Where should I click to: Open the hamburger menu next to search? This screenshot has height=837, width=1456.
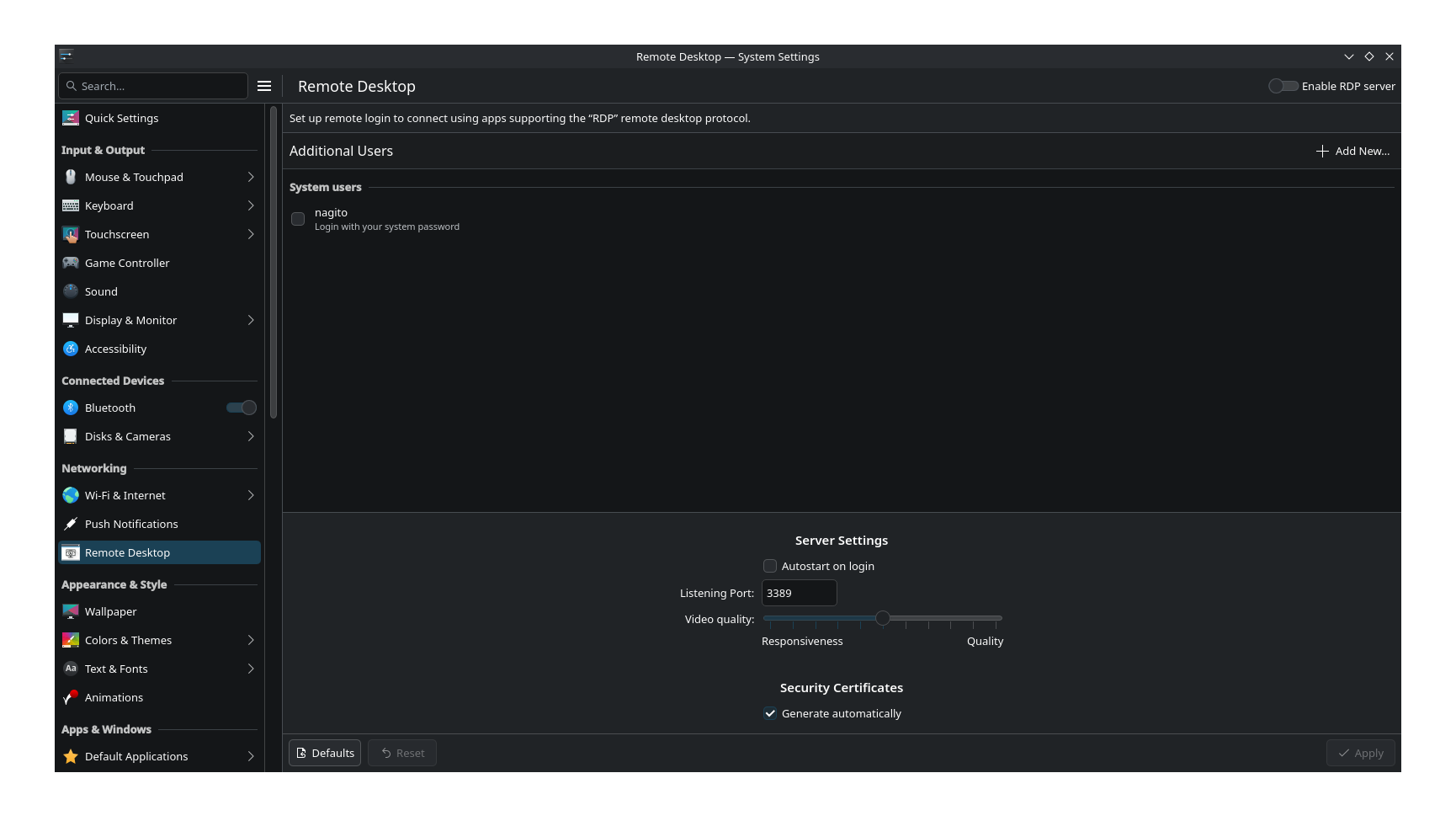tap(264, 87)
